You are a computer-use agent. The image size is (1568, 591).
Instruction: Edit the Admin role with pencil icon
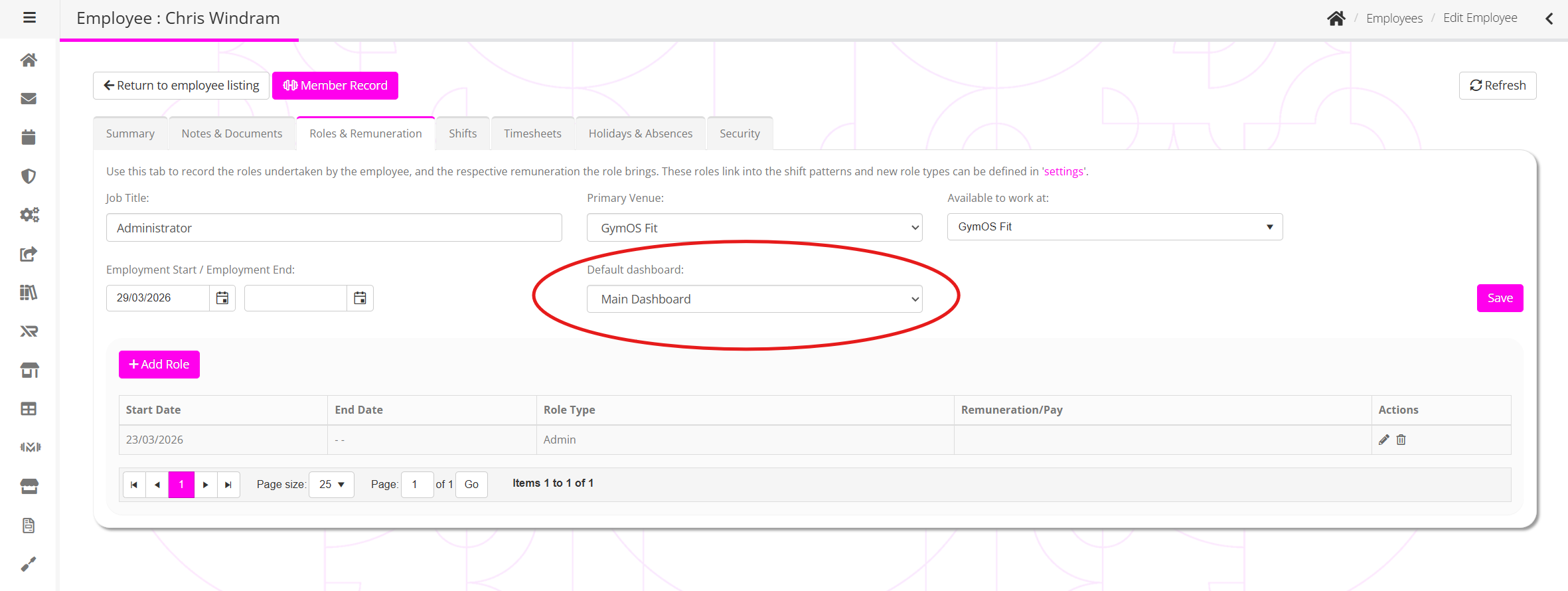(x=1384, y=440)
